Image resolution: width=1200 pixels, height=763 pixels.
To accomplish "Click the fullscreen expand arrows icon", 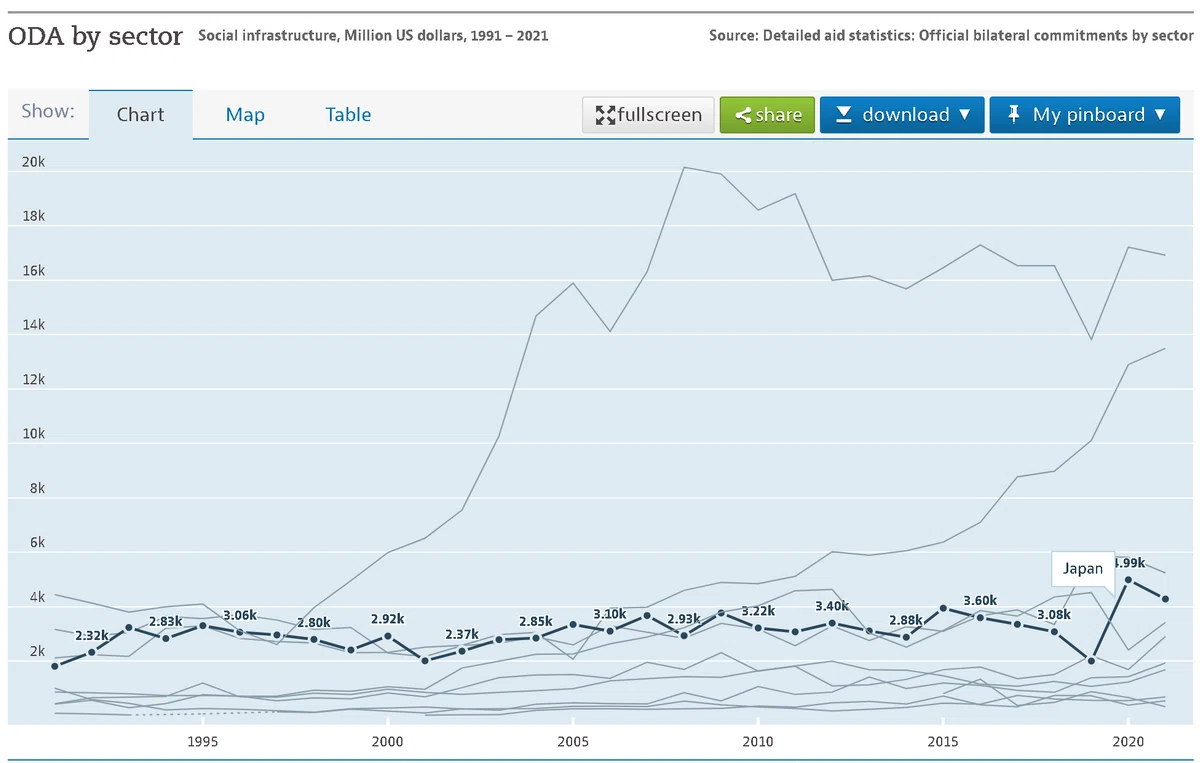I will [605, 115].
